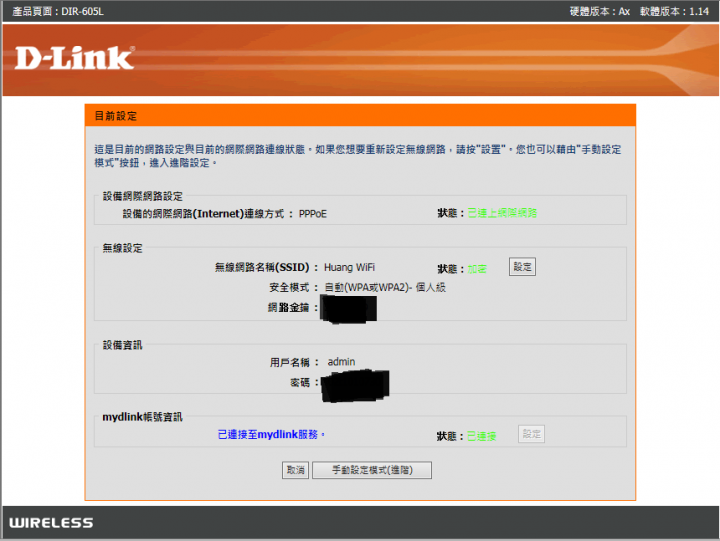Click the 硬體版本 : Ax hardware version text

(x=600, y=11)
